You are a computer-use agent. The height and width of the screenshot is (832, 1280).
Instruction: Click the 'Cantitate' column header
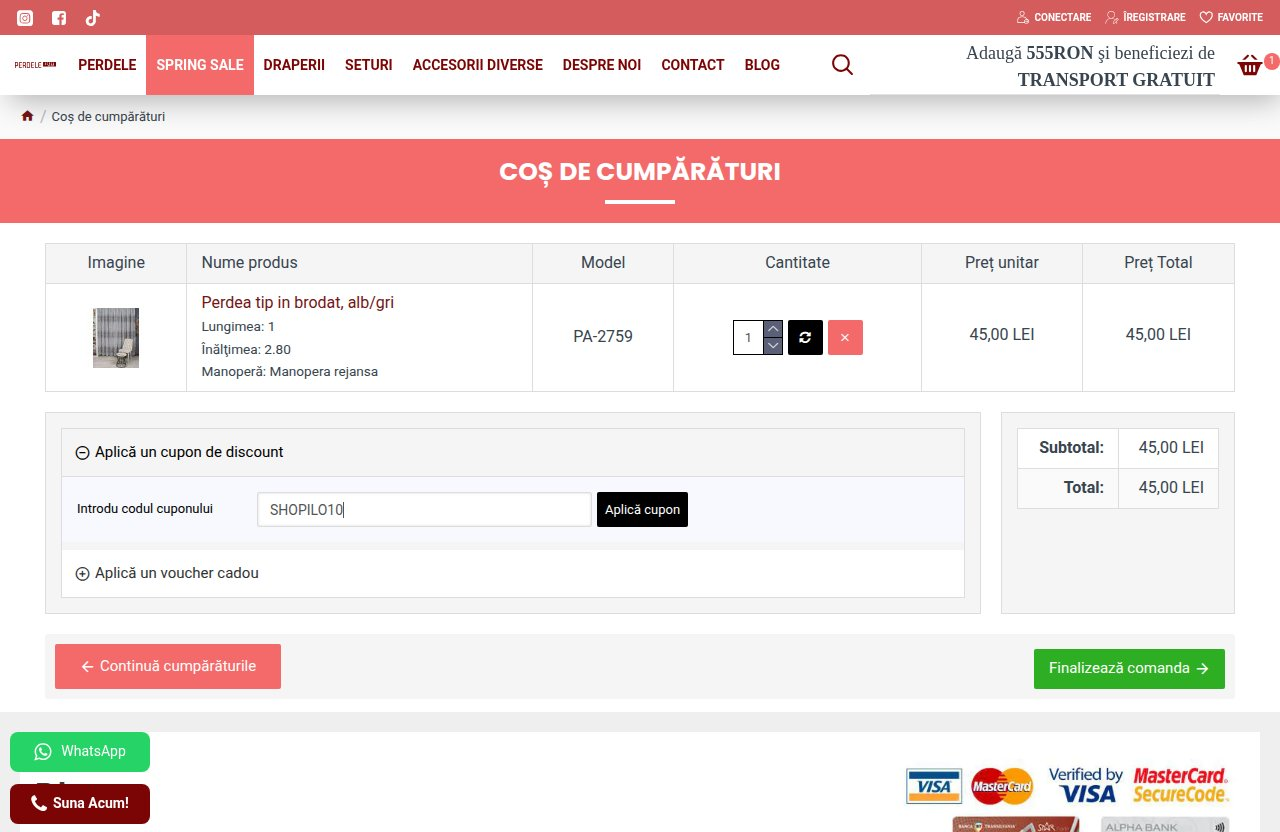tap(797, 263)
